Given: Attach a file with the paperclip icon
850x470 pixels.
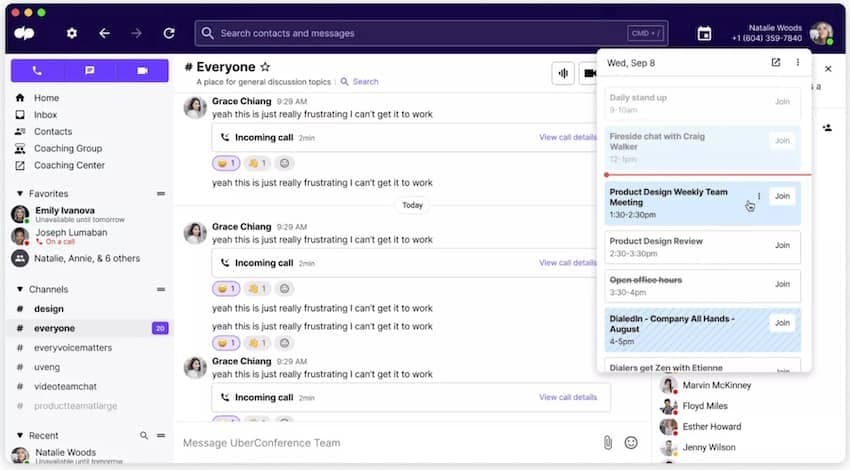Looking at the screenshot, I should tap(608, 442).
